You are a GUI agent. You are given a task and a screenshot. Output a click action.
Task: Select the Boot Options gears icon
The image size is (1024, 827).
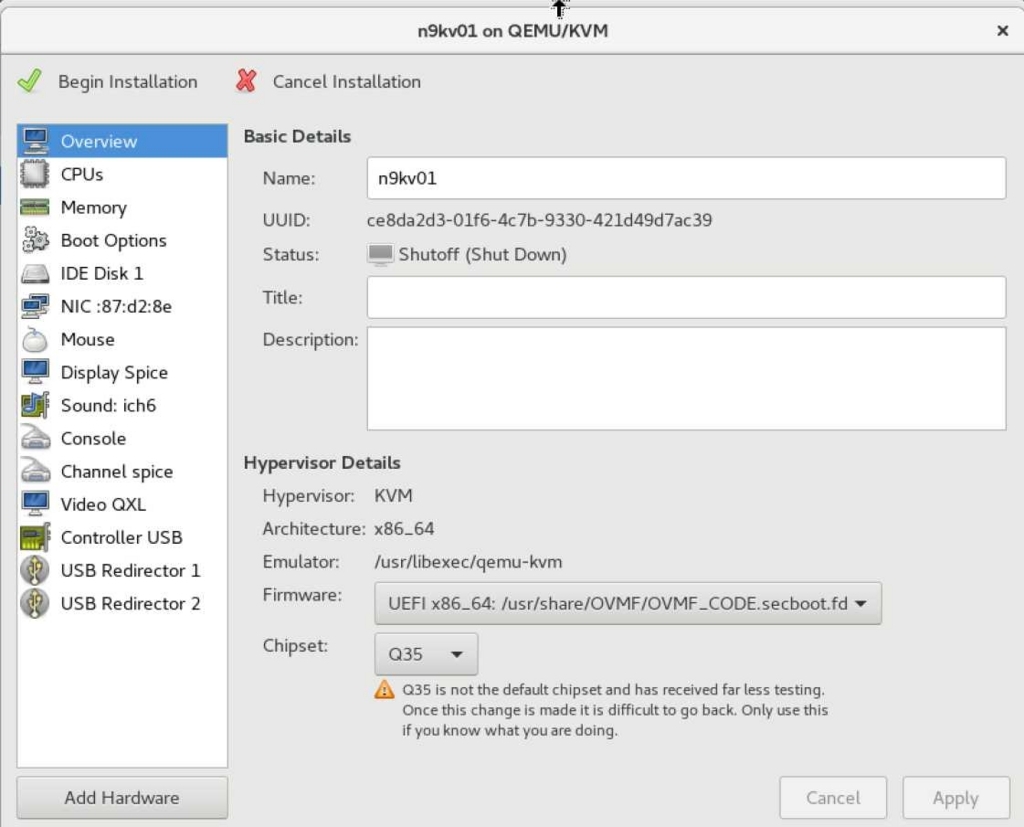[35, 240]
